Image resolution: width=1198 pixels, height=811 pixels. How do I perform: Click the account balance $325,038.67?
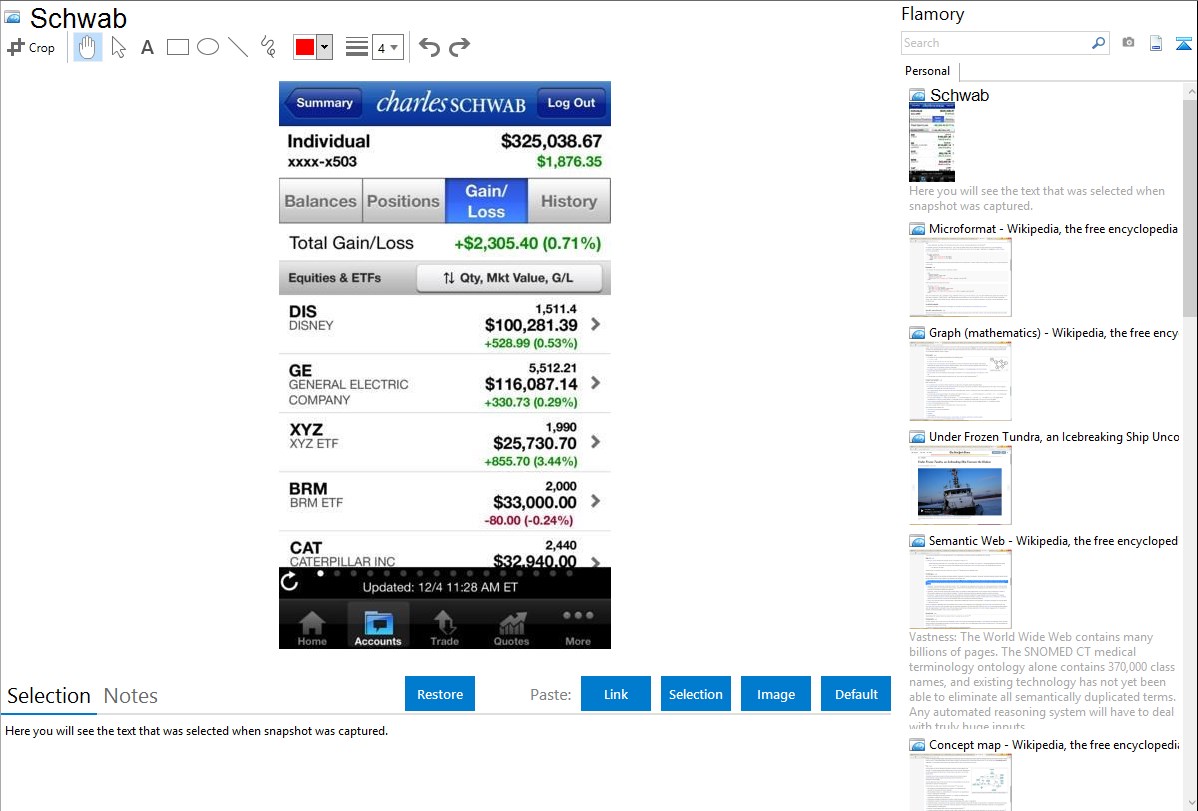[551, 141]
